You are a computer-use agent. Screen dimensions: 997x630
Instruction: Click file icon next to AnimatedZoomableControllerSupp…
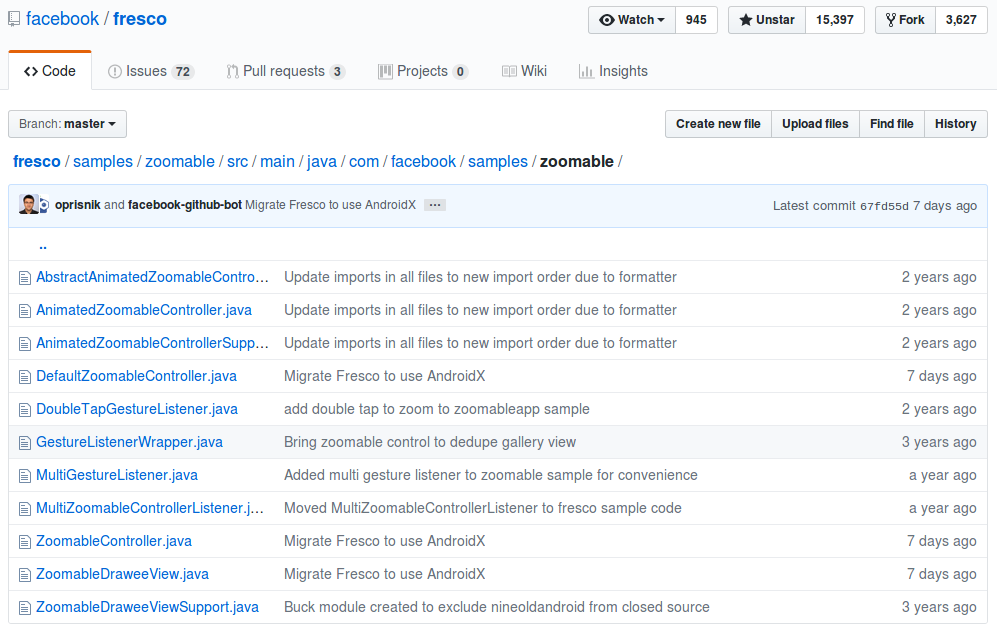pyautogui.click(x=25, y=344)
